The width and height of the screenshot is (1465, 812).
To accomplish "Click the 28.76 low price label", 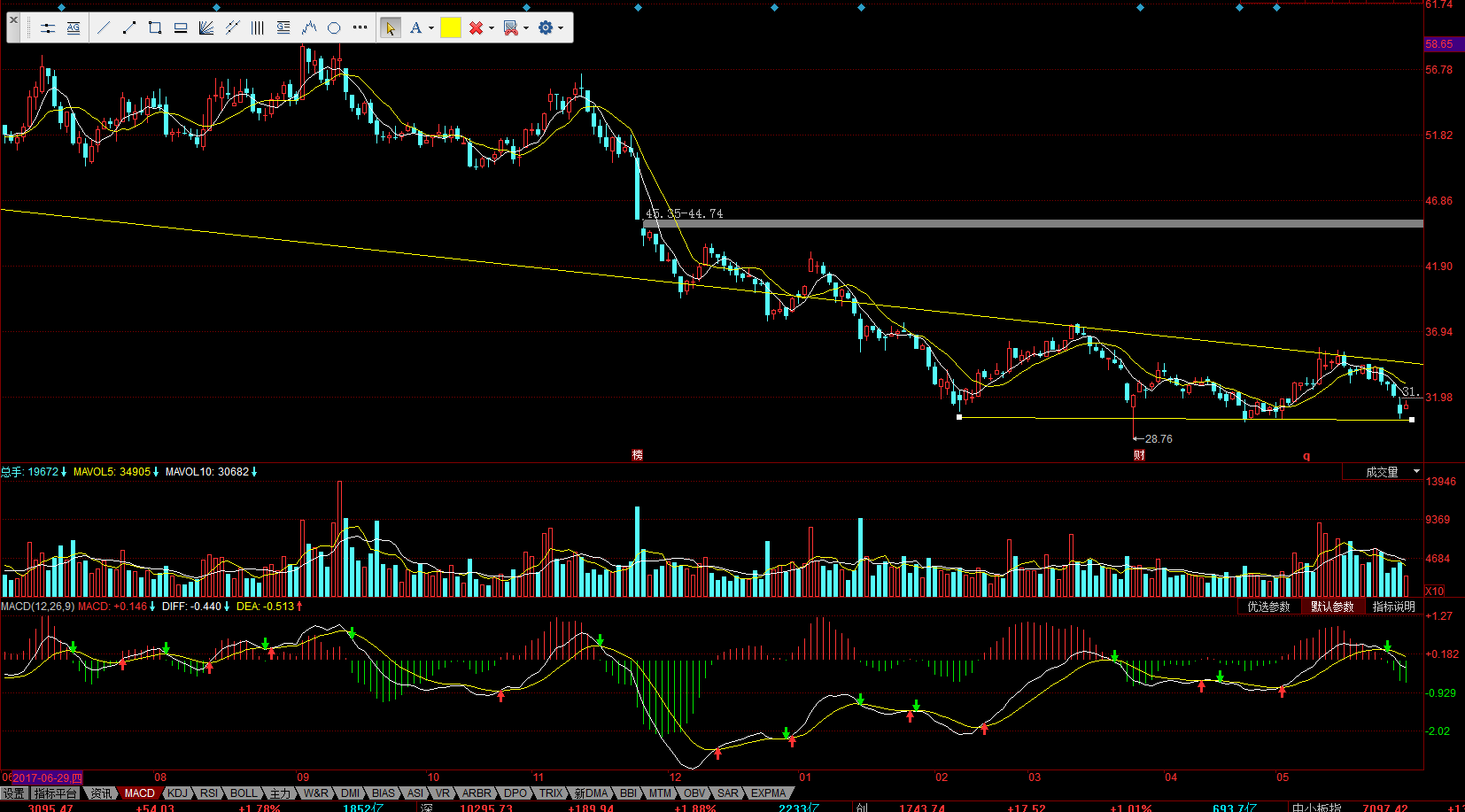I will coord(1159,438).
